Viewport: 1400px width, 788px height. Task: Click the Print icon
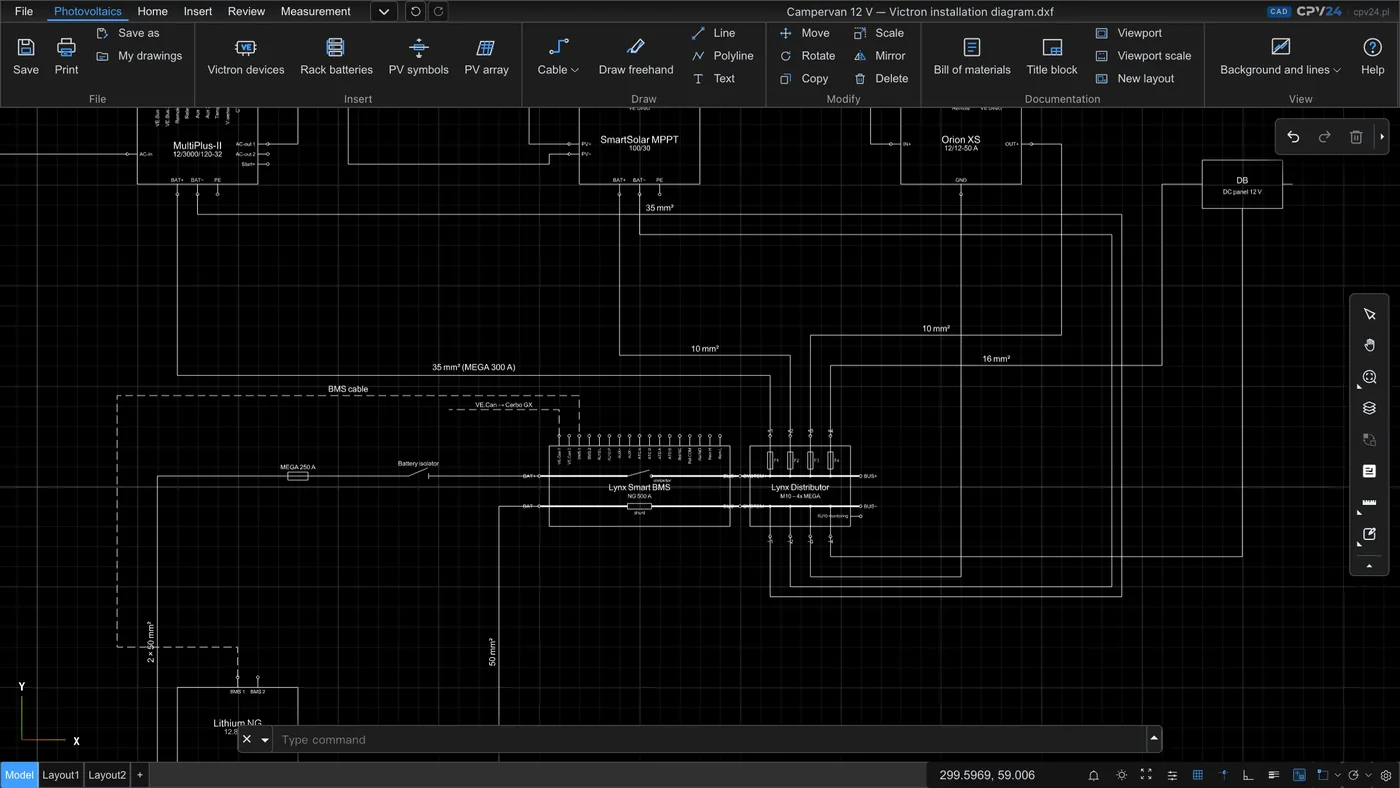tap(66, 47)
